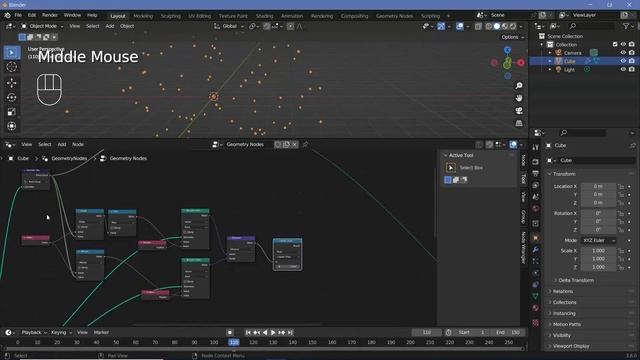Open the viewport Object menu
The width and height of the screenshot is (640, 360).
point(127,26)
